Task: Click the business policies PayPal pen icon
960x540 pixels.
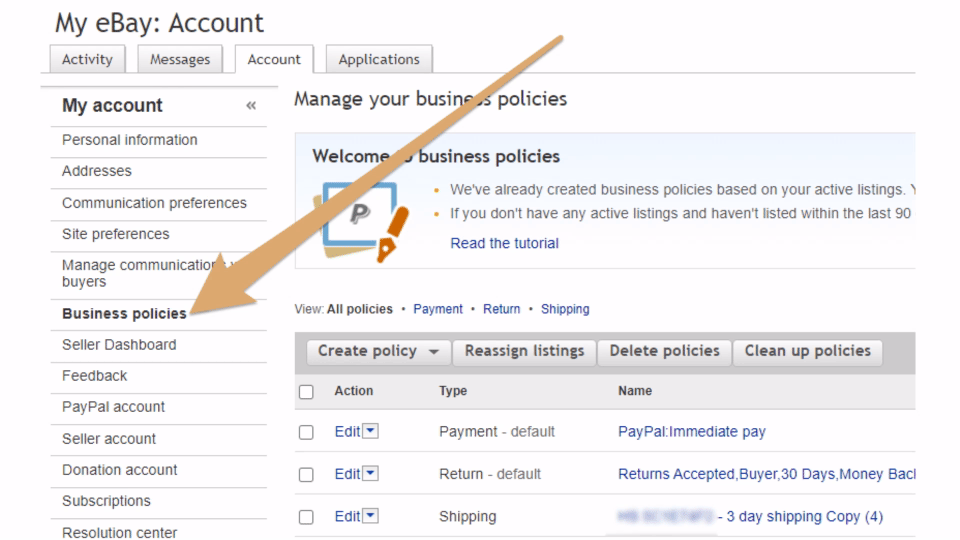Action: [359, 220]
